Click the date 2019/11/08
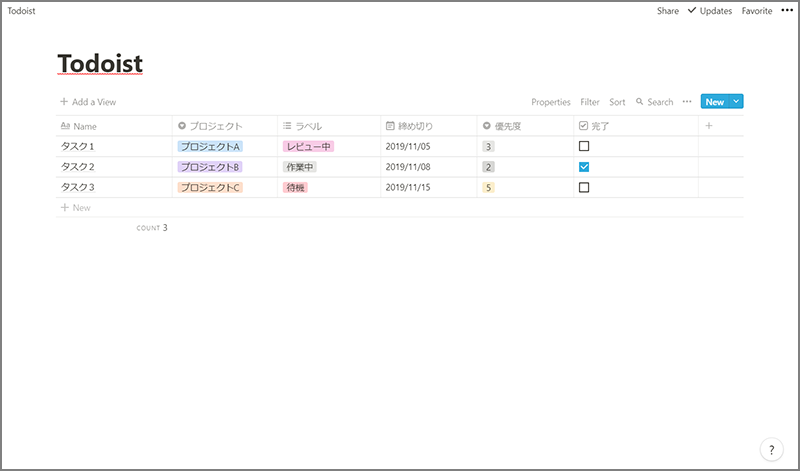 click(408, 167)
